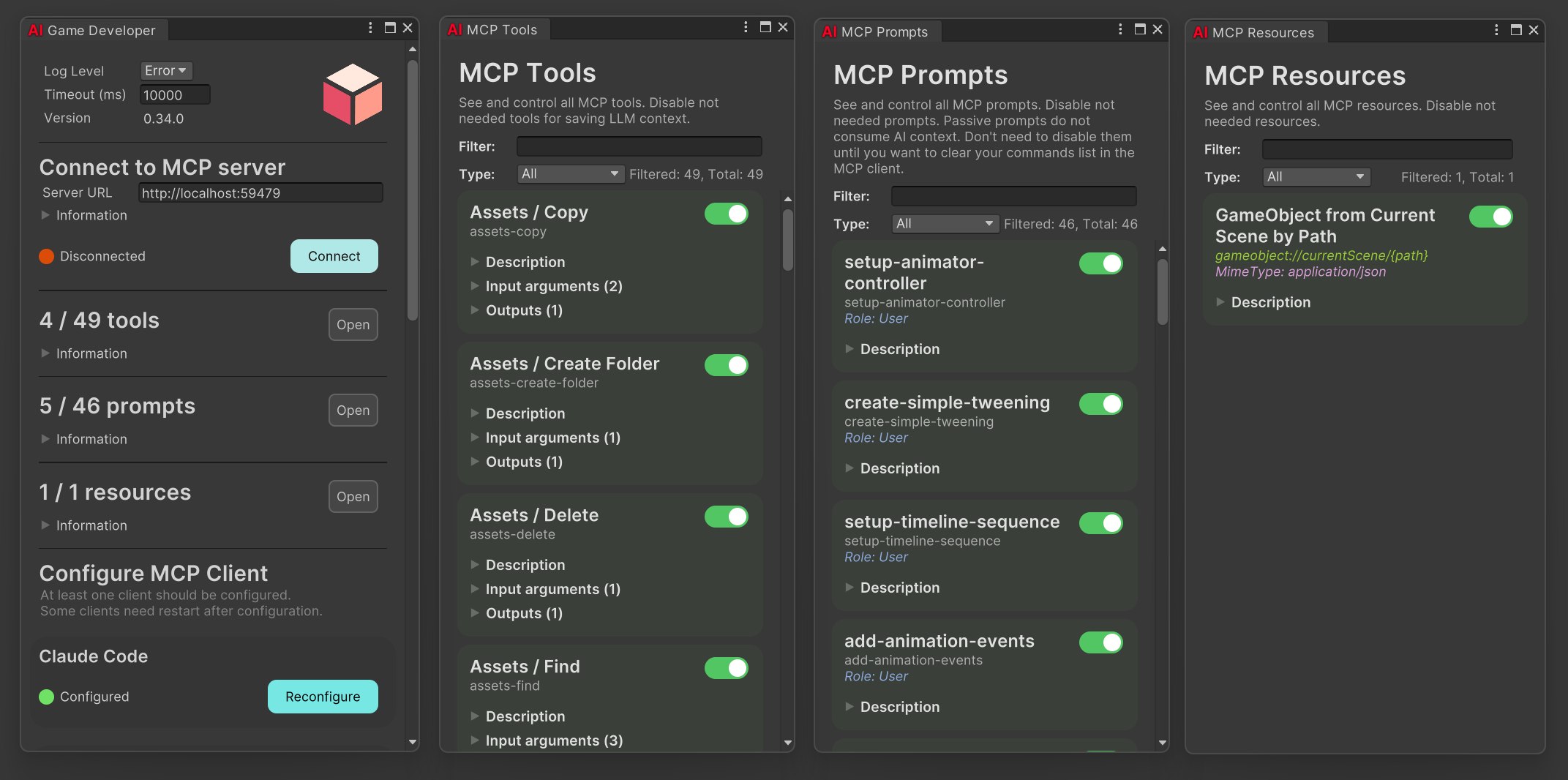Click the AI icon on MCP Prompts tab
1568x780 pixels.
coord(828,31)
